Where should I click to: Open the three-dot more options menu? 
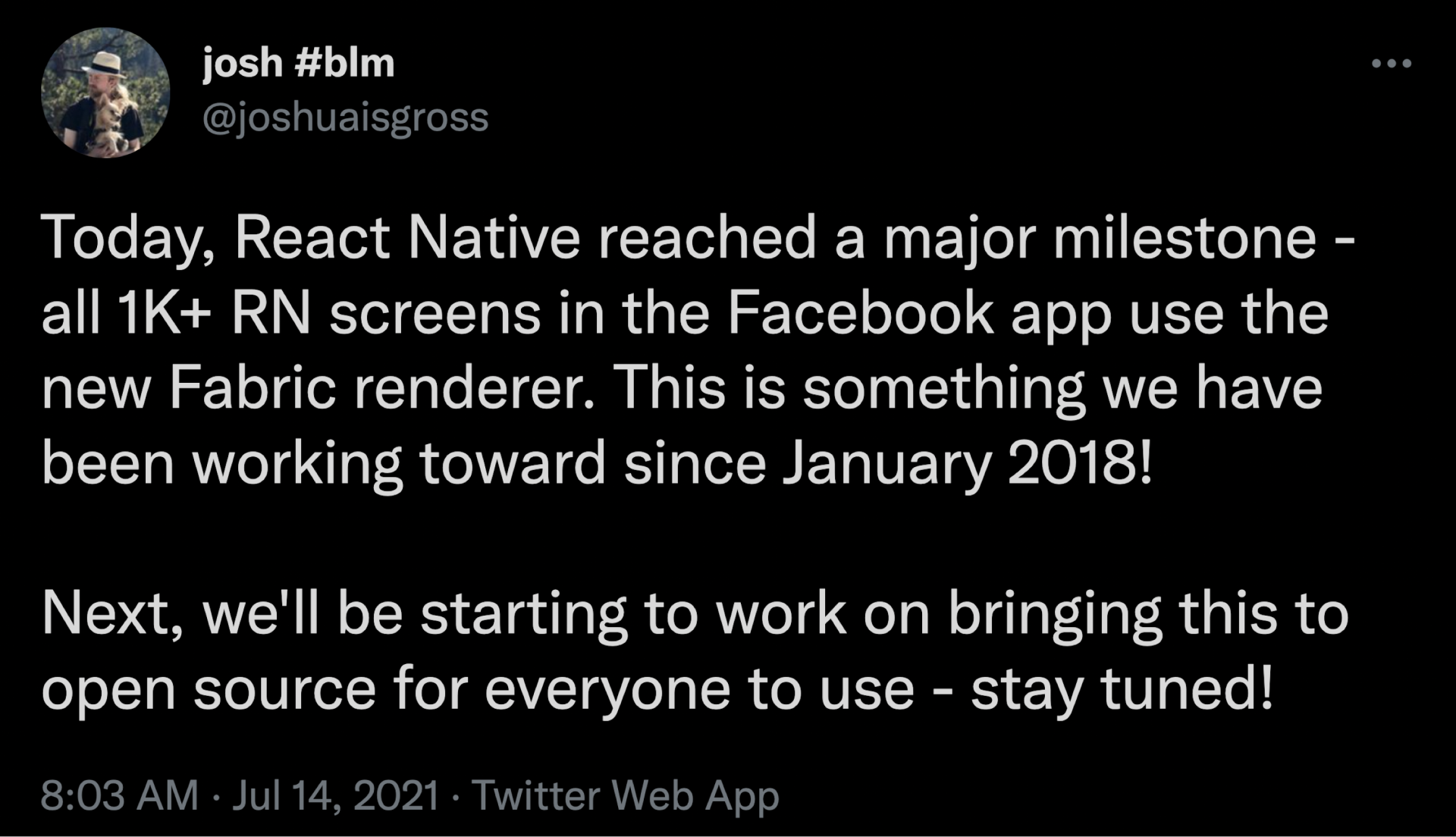[1392, 64]
